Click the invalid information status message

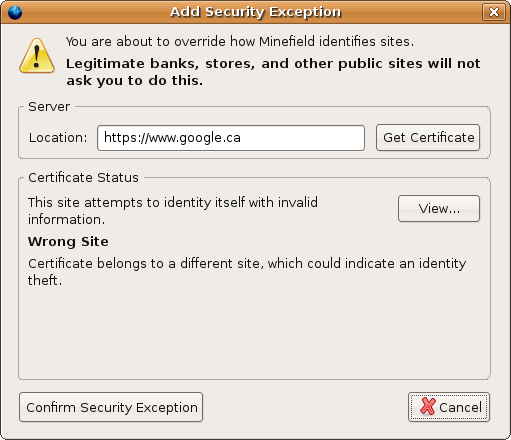coord(173,211)
